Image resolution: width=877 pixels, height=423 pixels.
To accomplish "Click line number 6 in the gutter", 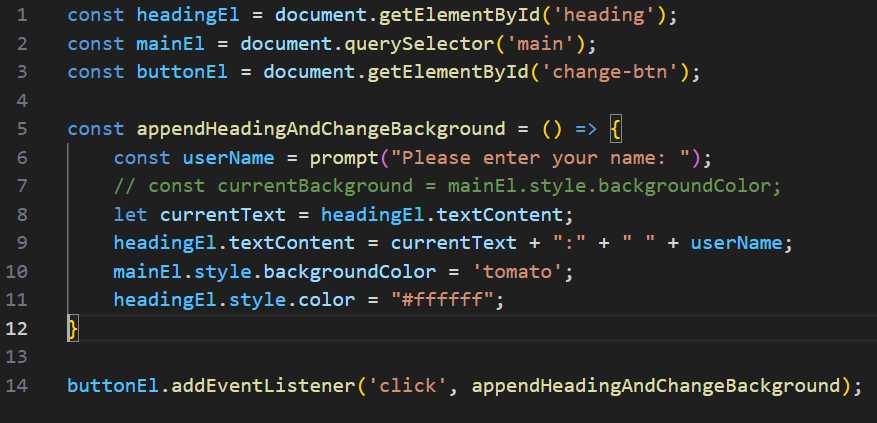I will (x=22, y=158).
